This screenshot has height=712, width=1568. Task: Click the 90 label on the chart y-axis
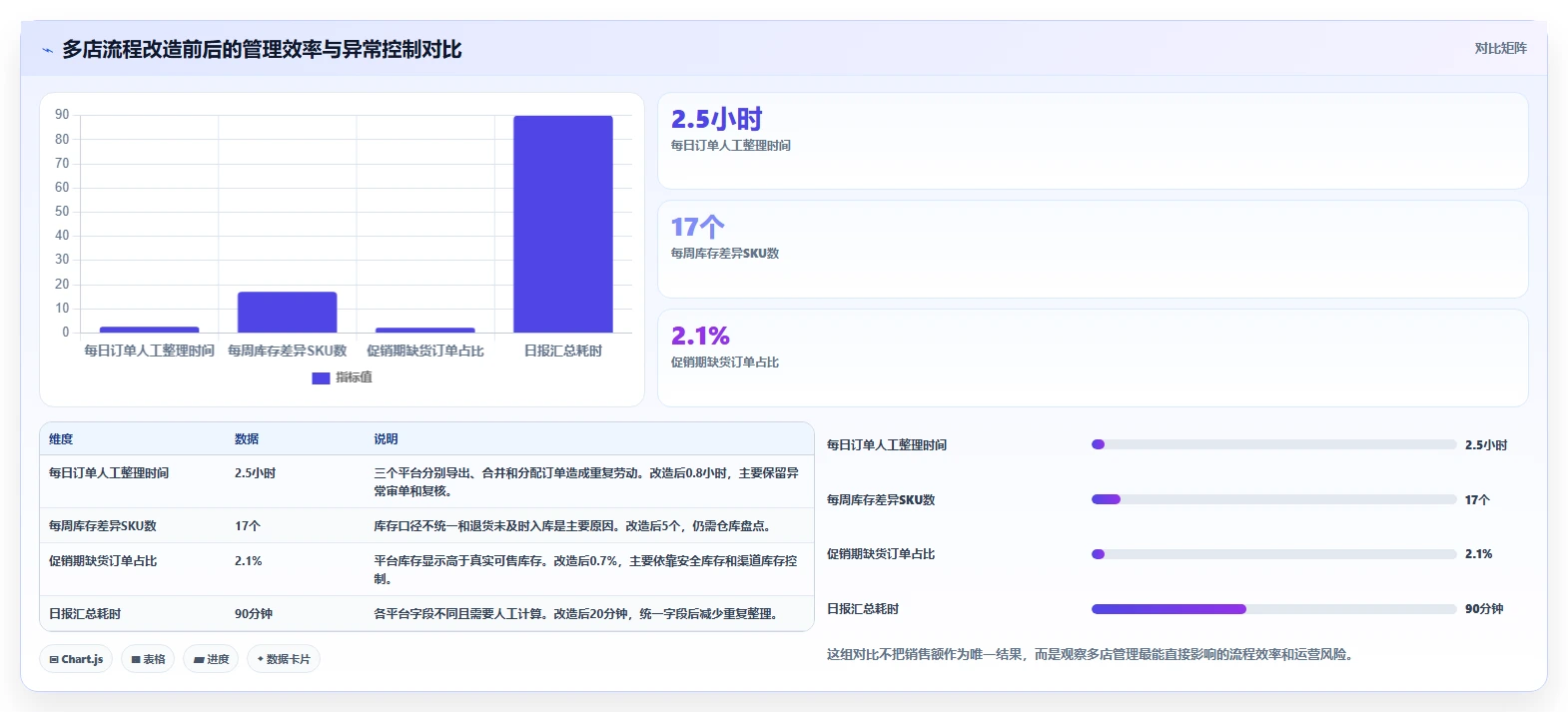tap(62, 115)
